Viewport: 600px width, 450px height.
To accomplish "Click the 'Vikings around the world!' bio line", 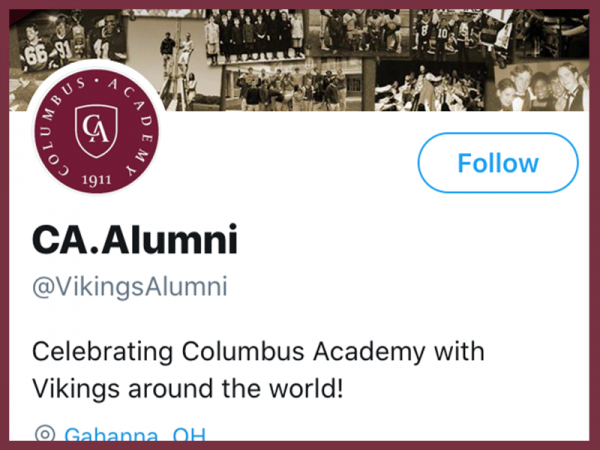I will pyautogui.click(x=188, y=388).
